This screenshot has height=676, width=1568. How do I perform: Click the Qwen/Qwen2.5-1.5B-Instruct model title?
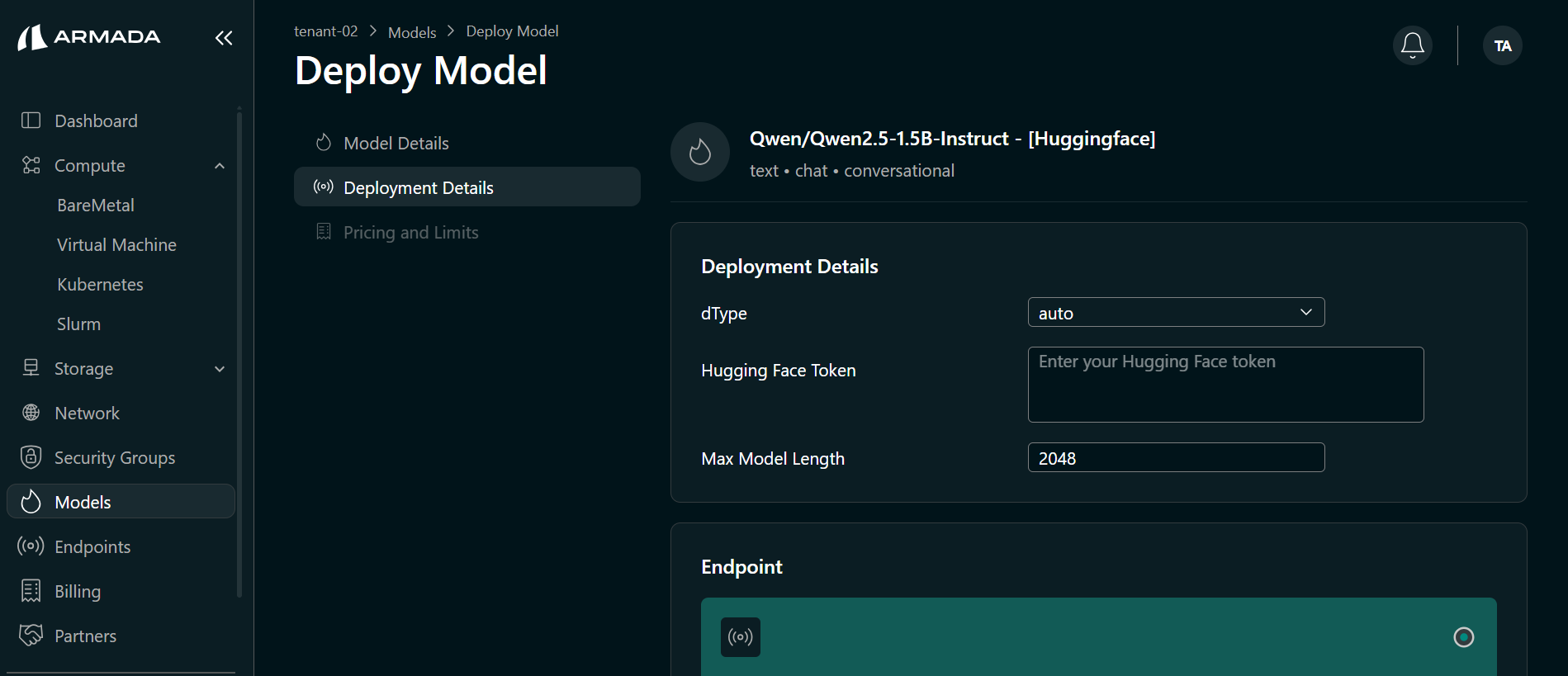(x=953, y=139)
